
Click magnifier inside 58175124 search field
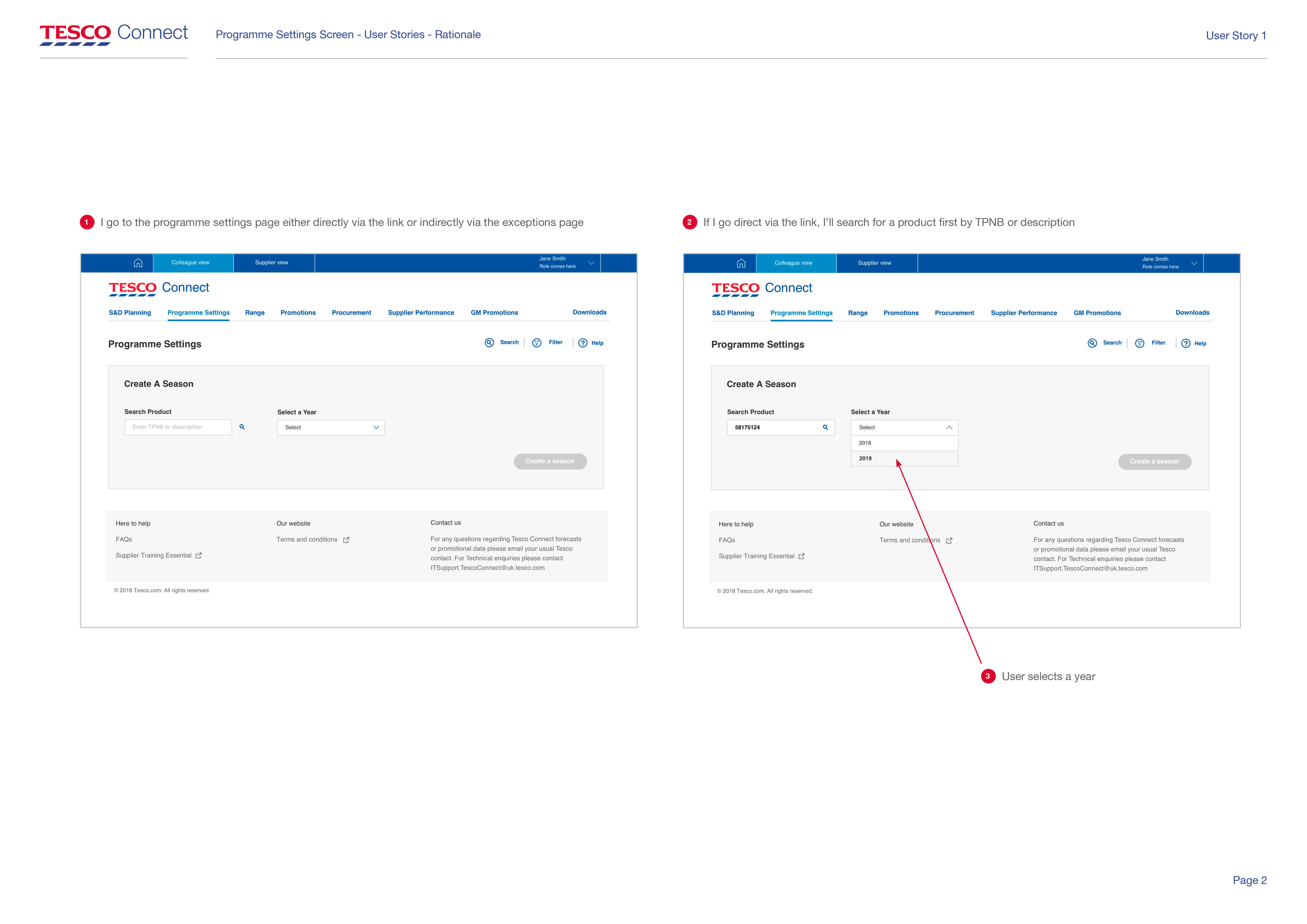tap(825, 427)
